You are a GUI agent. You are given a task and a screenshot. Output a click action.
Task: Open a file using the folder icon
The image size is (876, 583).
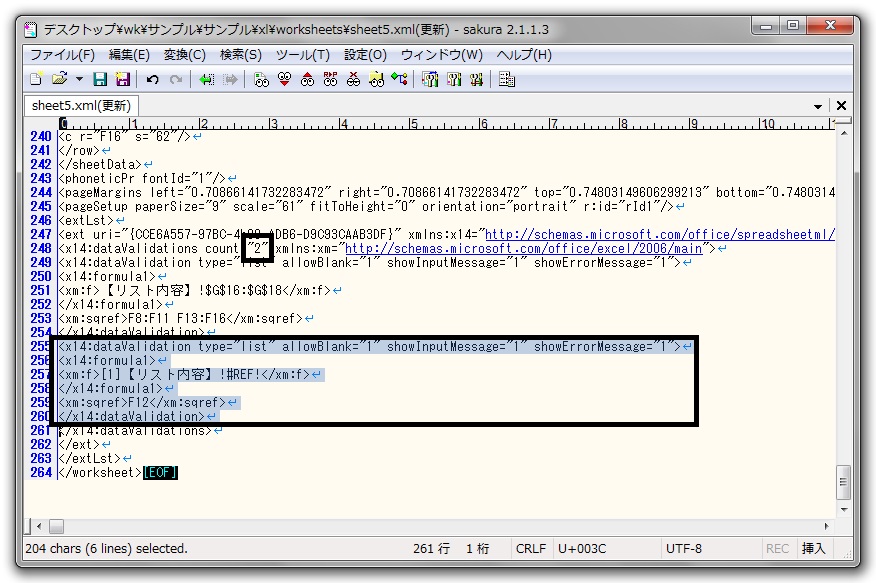[x=59, y=79]
